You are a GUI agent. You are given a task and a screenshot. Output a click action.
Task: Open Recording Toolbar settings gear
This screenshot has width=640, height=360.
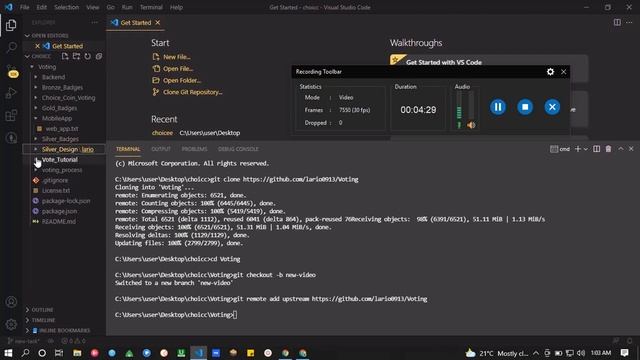click(x=550, y=72)
